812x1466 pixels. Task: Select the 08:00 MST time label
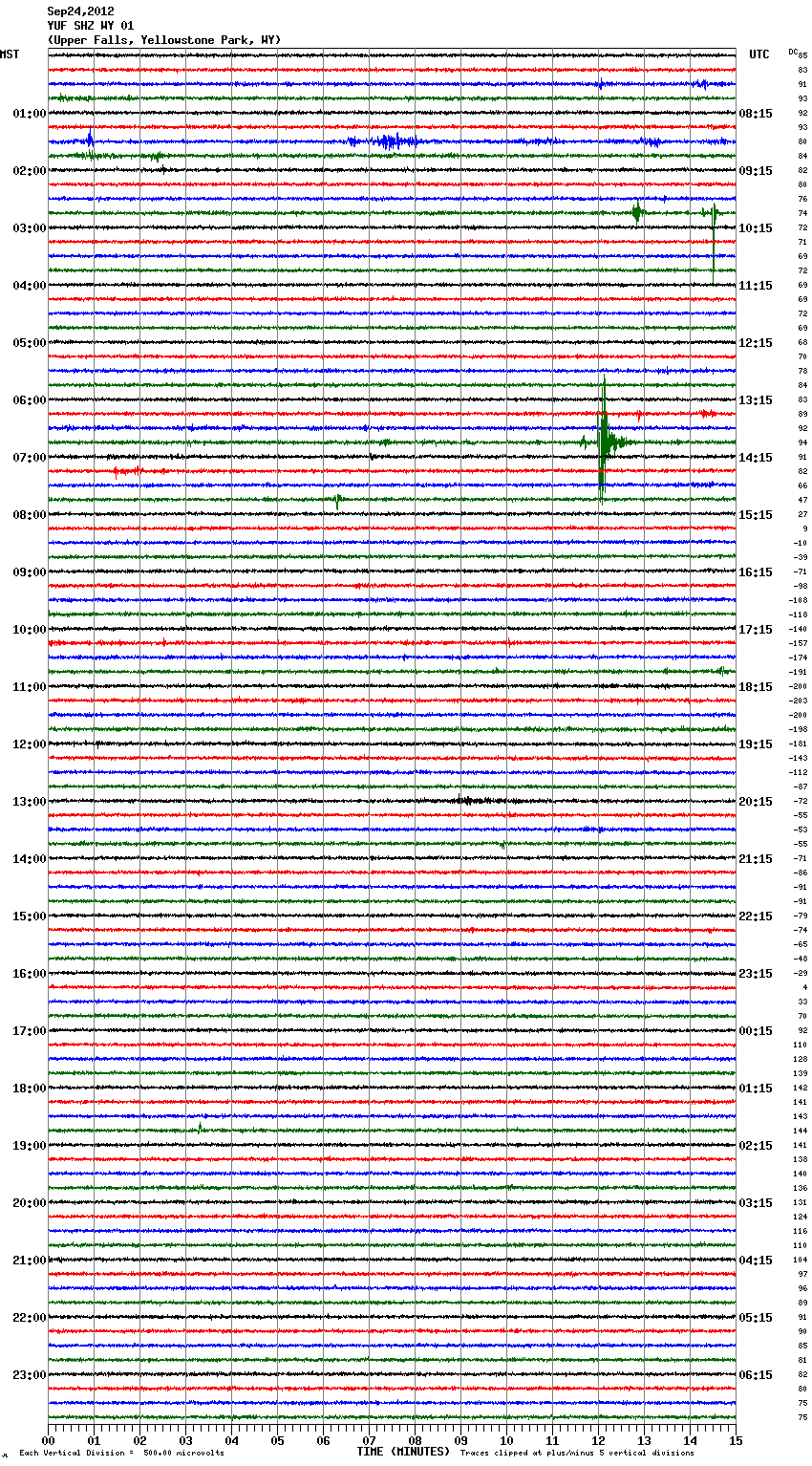30,515
